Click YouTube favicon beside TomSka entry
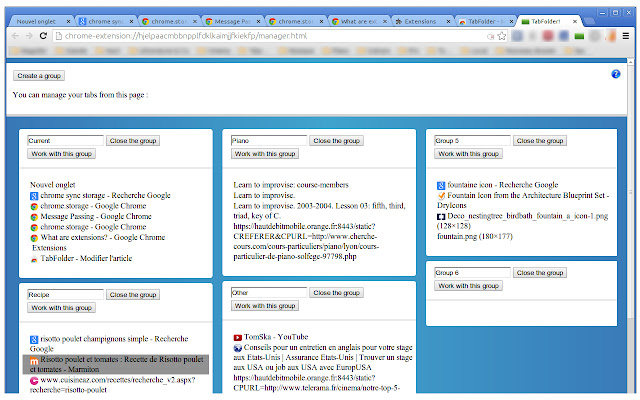Viewport: 640px width, 400px height. 238,338
